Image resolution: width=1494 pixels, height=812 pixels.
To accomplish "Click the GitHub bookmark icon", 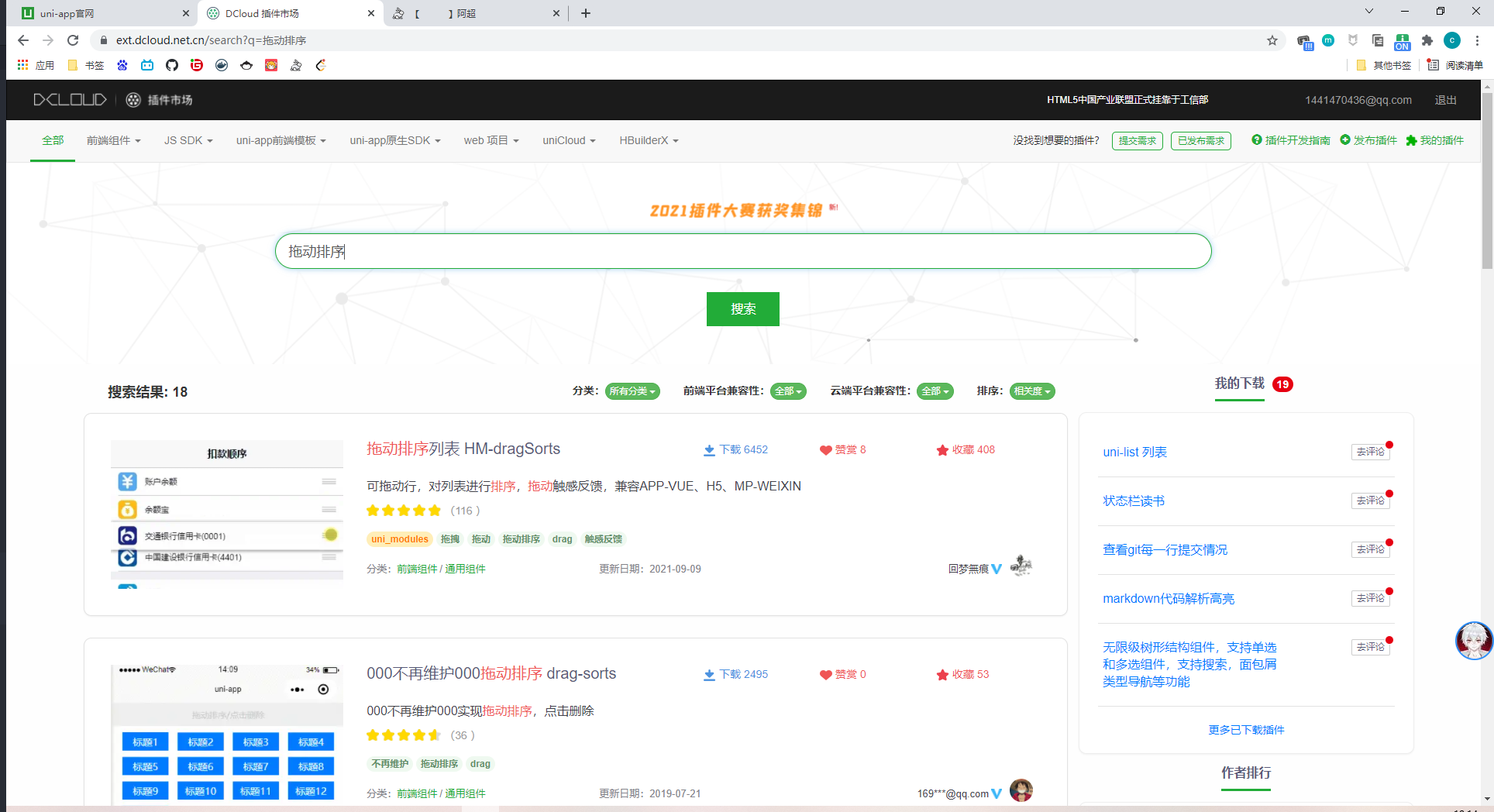I will [172, 65].
